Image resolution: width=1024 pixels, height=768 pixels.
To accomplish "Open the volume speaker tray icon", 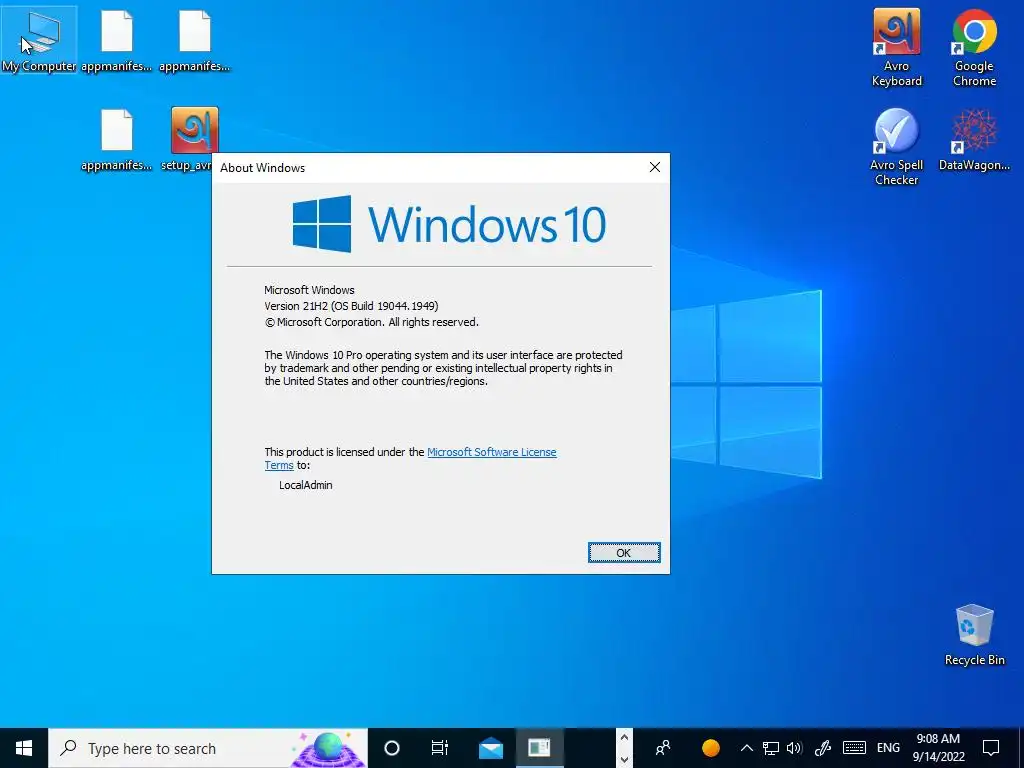I will [794, 748].
